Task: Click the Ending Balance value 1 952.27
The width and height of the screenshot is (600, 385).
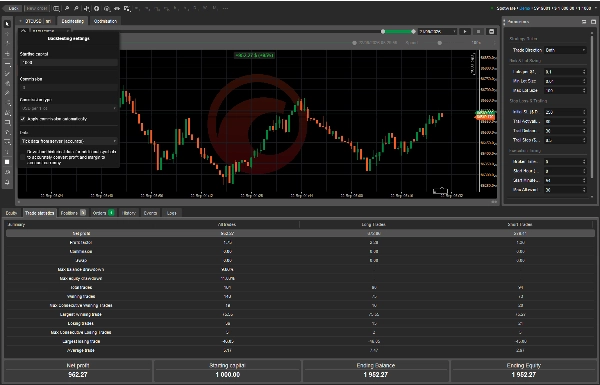Action: [375, 375]
